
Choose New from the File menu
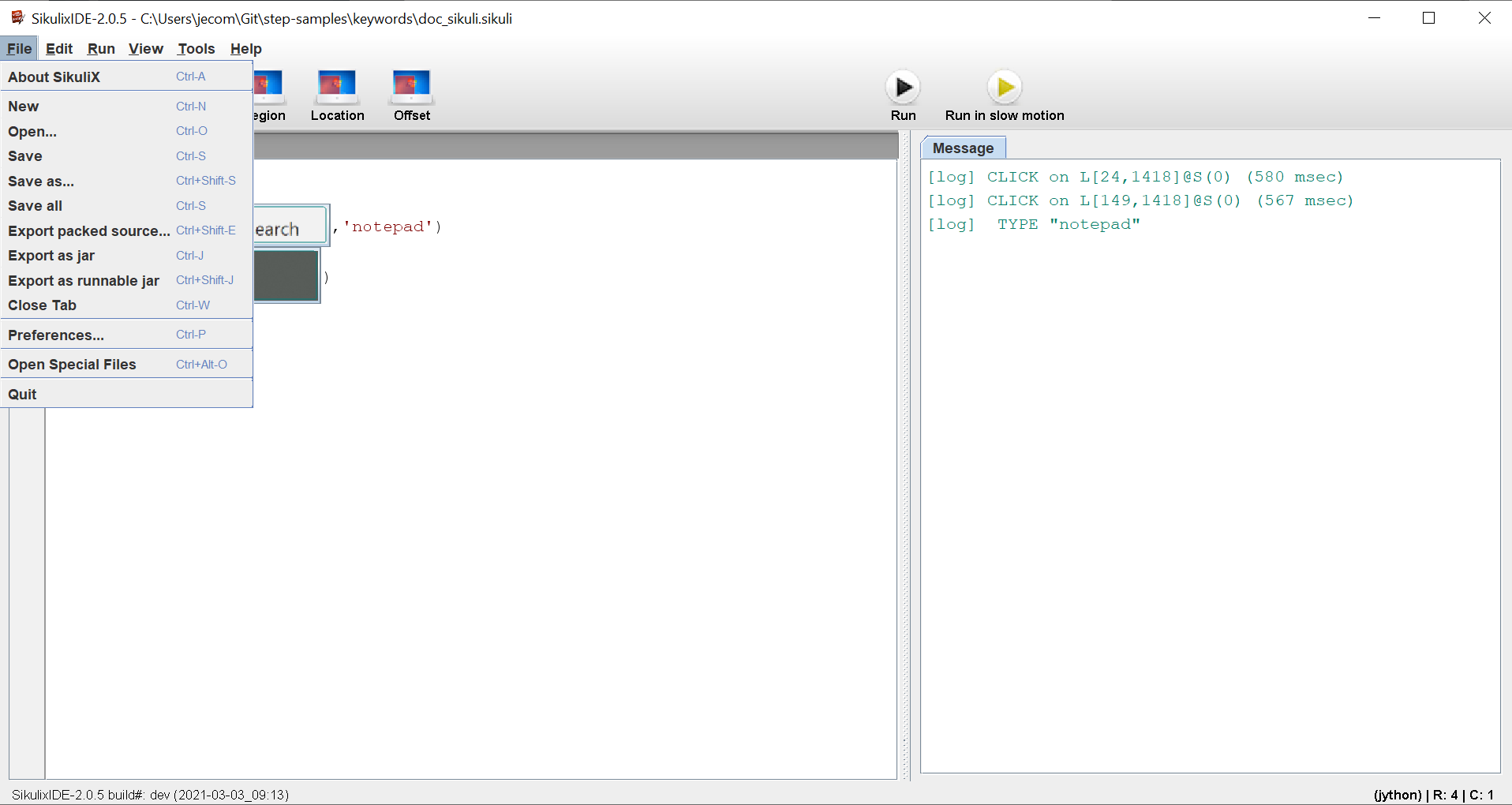24,106
